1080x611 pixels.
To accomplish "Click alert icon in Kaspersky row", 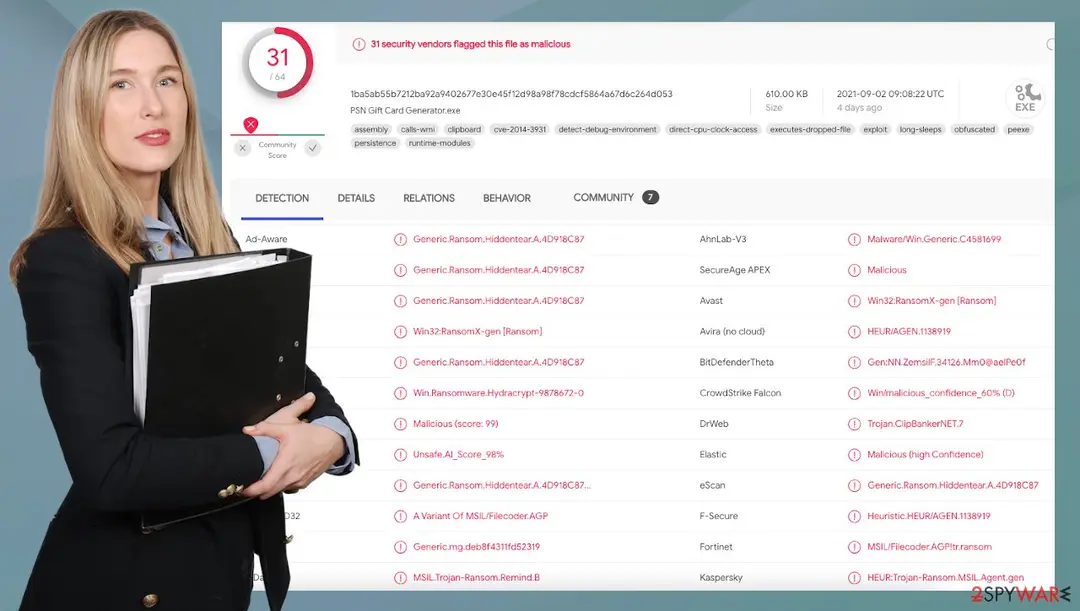I will coord(854,578).
